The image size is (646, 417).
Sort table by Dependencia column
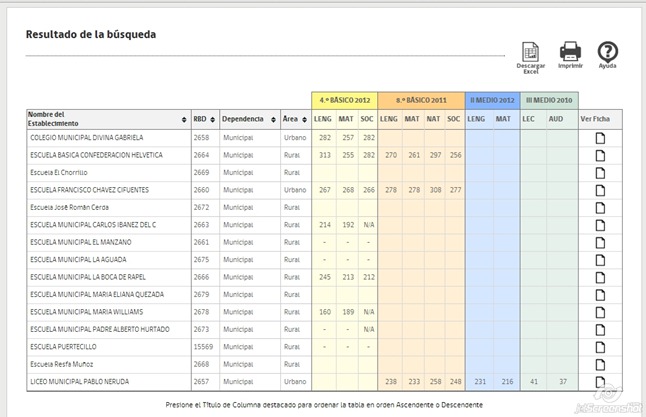[x=249, y=119]
